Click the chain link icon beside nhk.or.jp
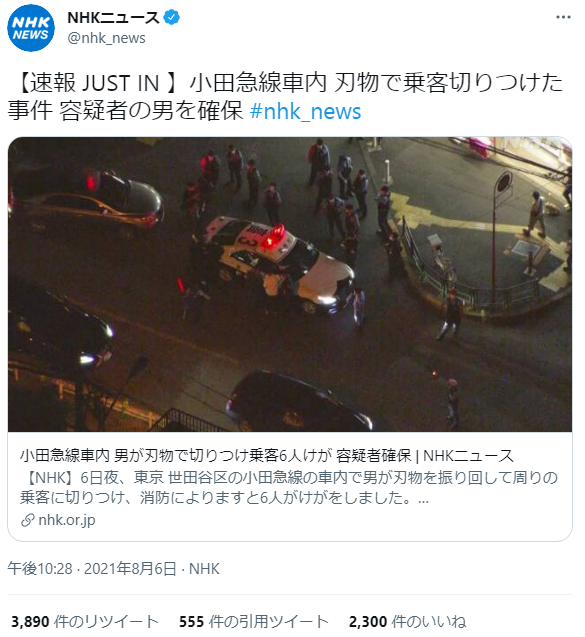585x637 pixels. [27, 520]
